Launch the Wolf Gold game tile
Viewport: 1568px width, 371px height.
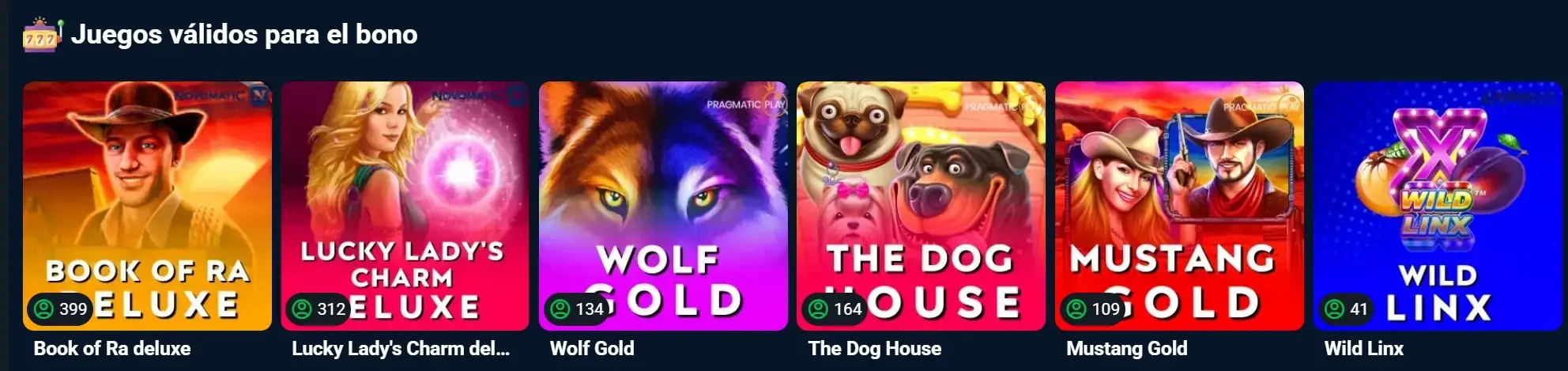click(x=663, y=206)
